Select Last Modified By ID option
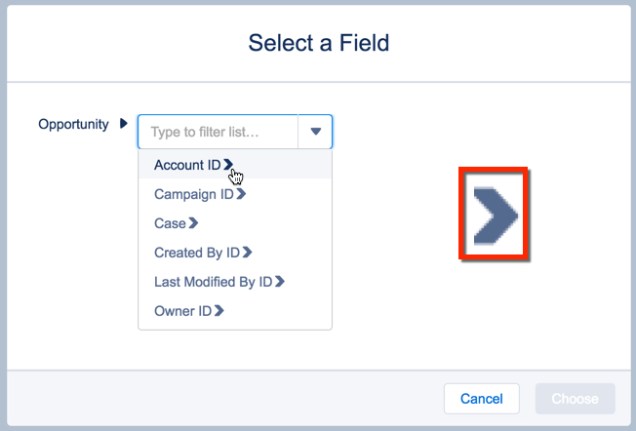 pos(213,282)
